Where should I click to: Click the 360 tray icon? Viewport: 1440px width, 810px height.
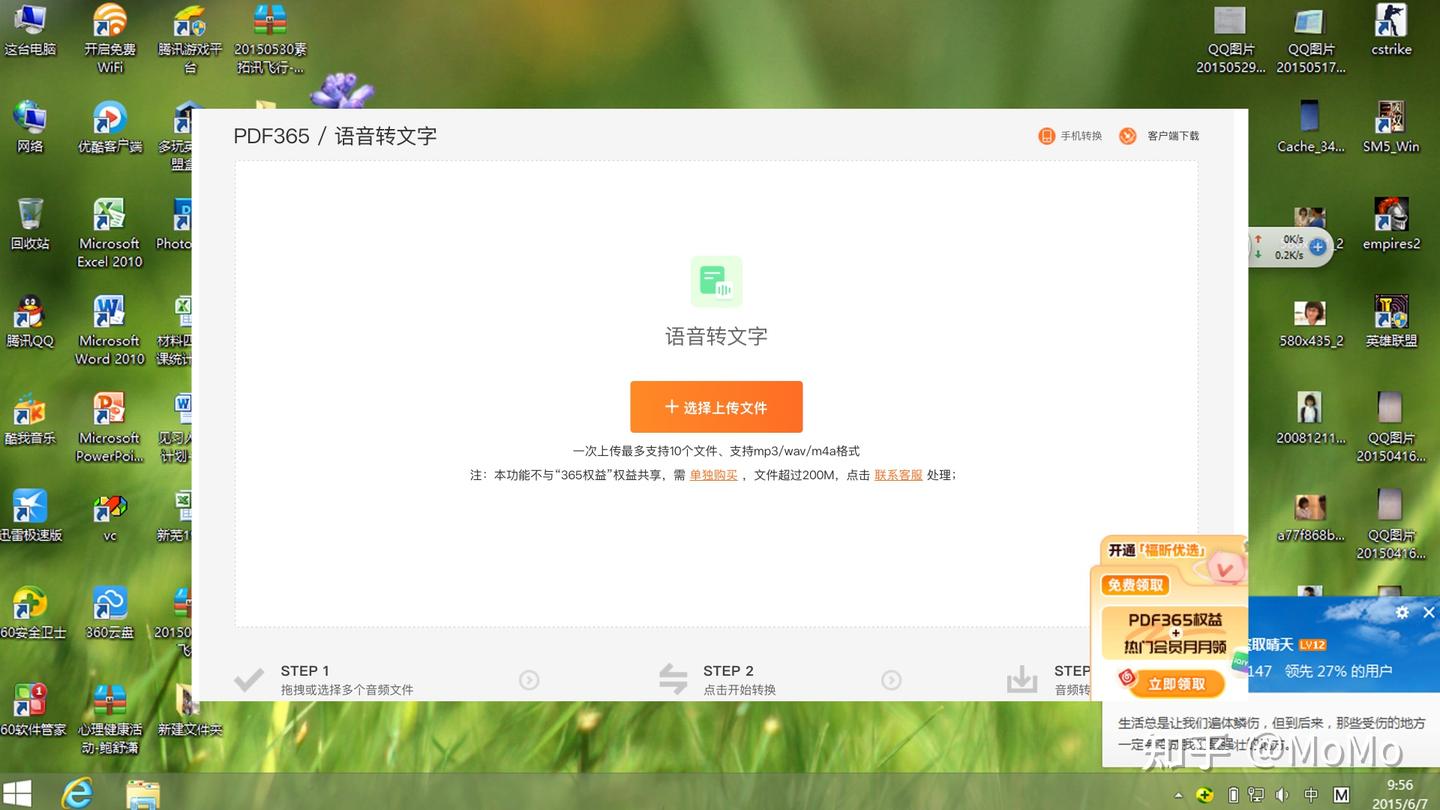click(1206, 796)
